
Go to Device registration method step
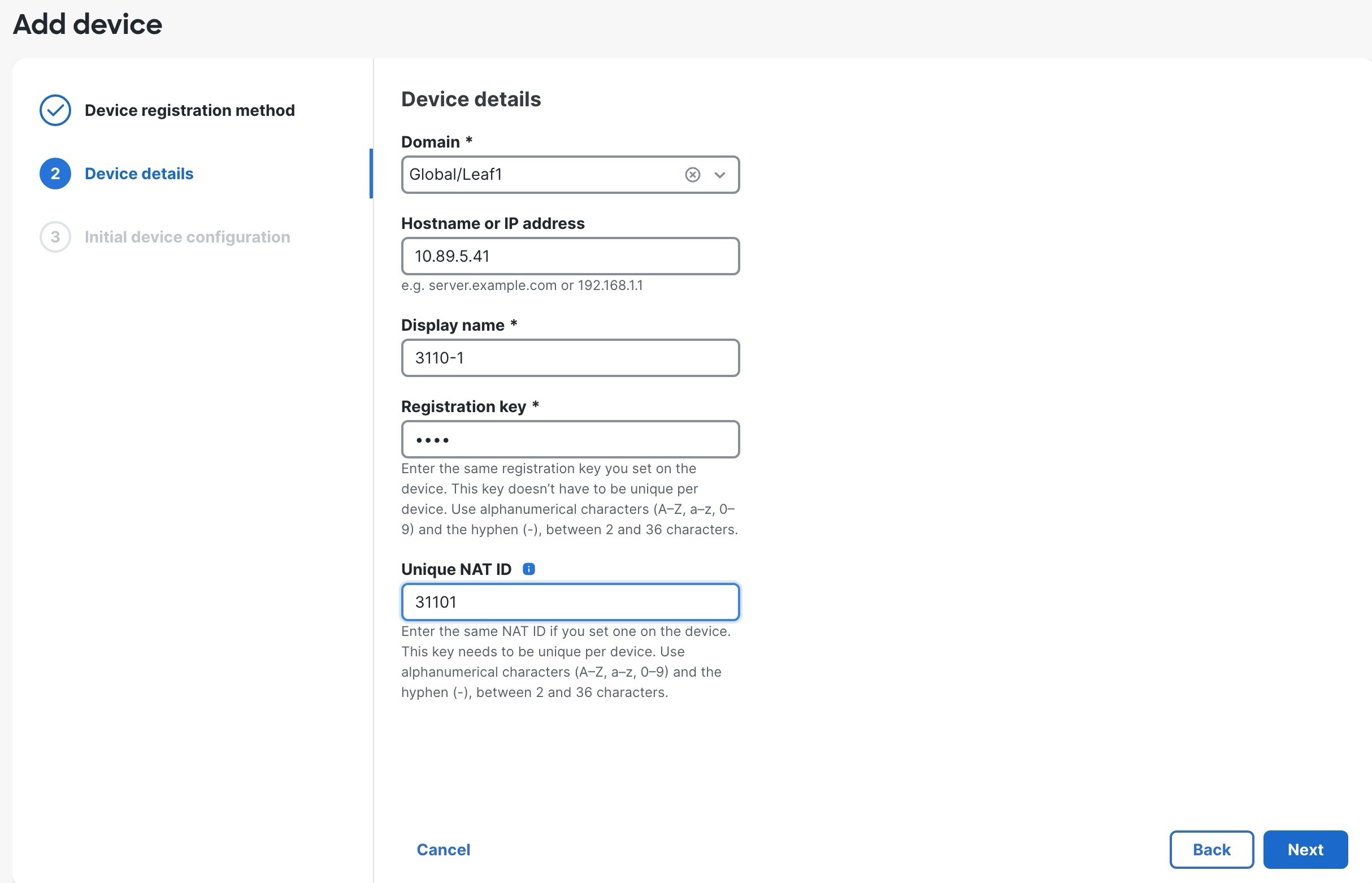click(189, 110)
